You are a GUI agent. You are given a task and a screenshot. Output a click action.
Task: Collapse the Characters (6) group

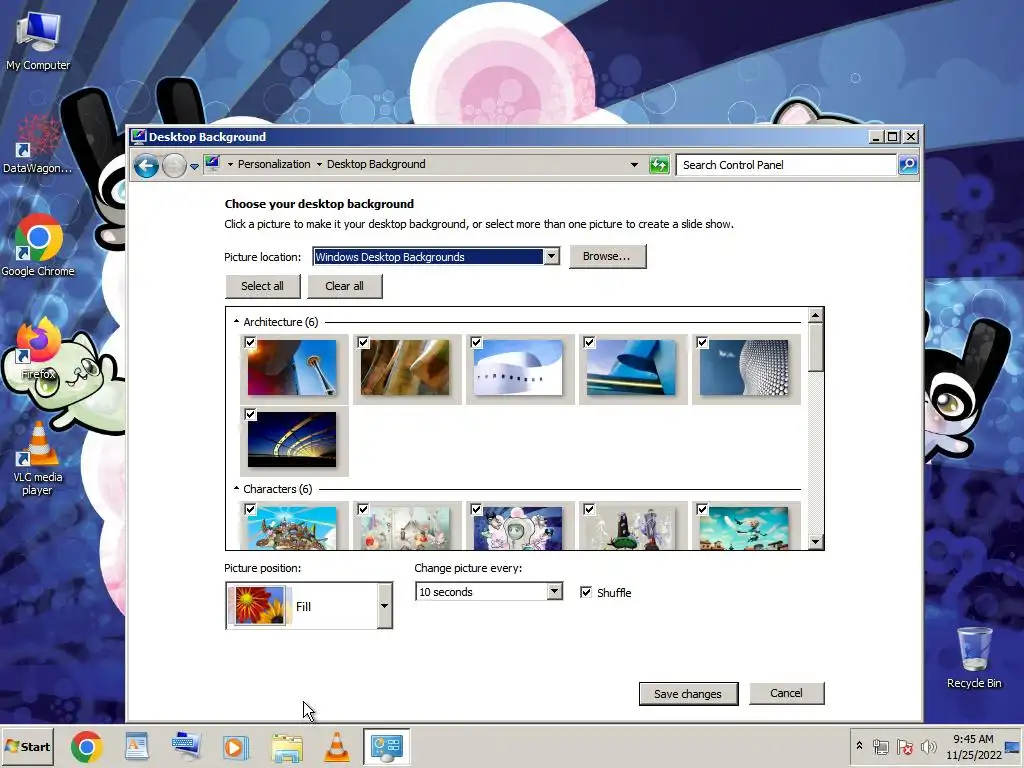tap(236, 488)
